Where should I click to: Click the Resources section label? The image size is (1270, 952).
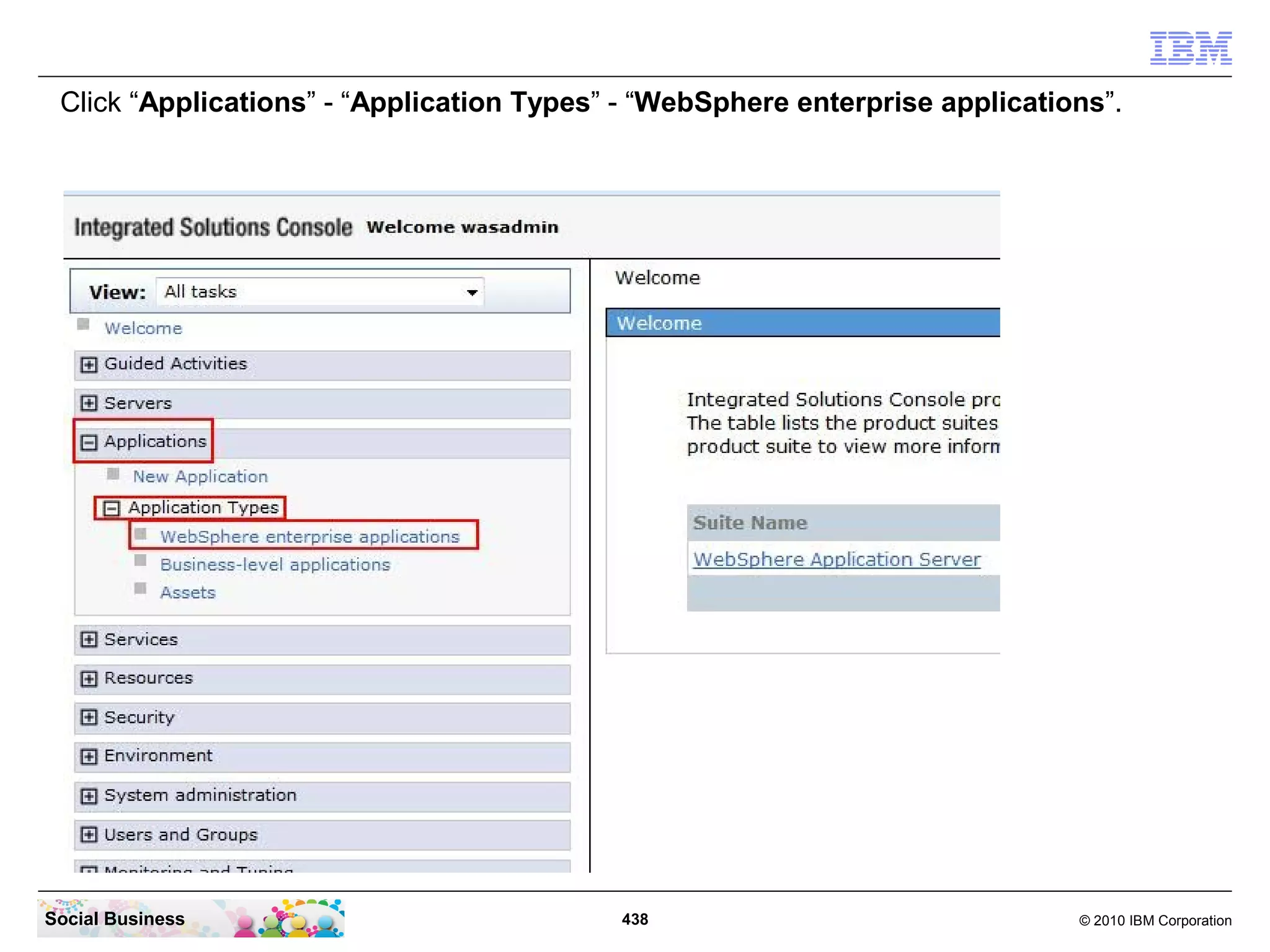click(x=148, y=678)
